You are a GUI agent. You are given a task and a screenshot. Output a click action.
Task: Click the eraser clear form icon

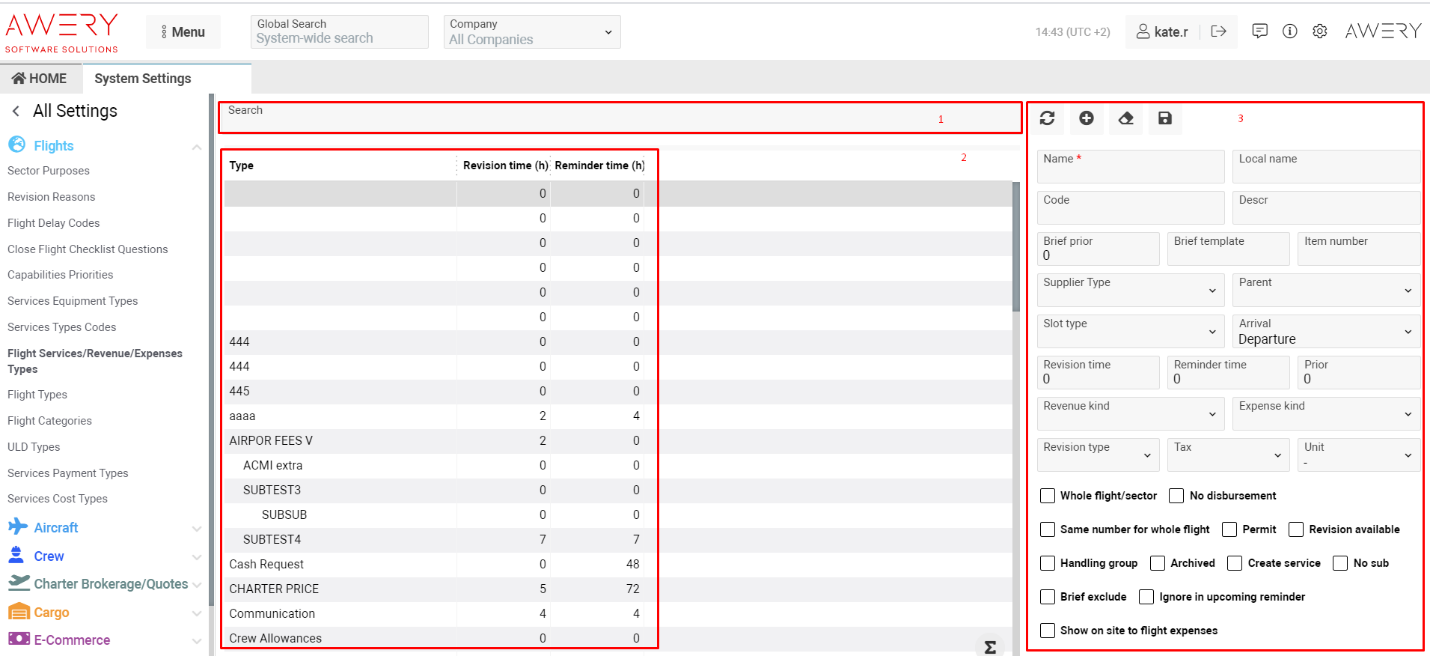click(x=1125, y=119)
